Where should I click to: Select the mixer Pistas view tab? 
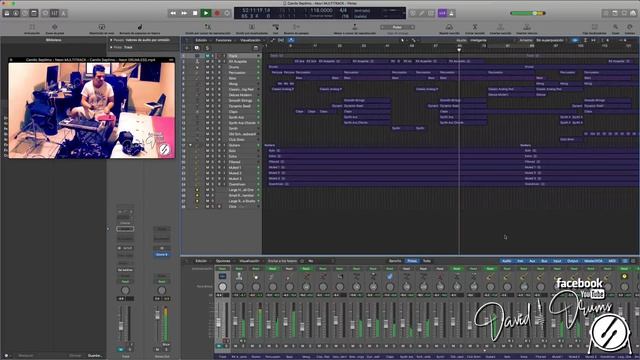point(412,261)
